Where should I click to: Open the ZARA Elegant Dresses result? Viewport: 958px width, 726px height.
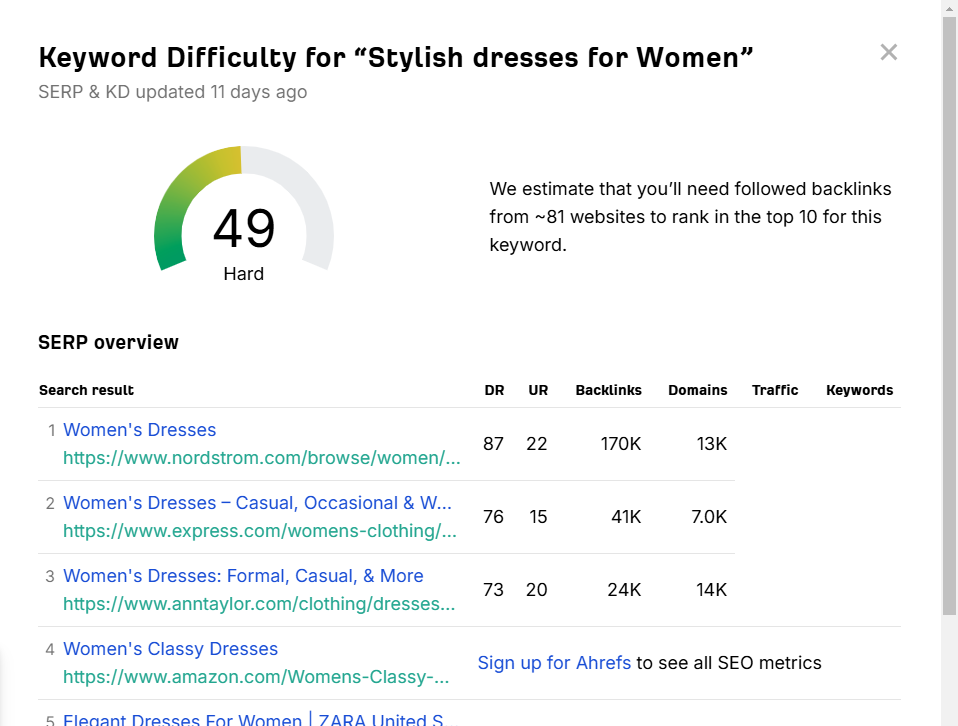pos(255,720)
